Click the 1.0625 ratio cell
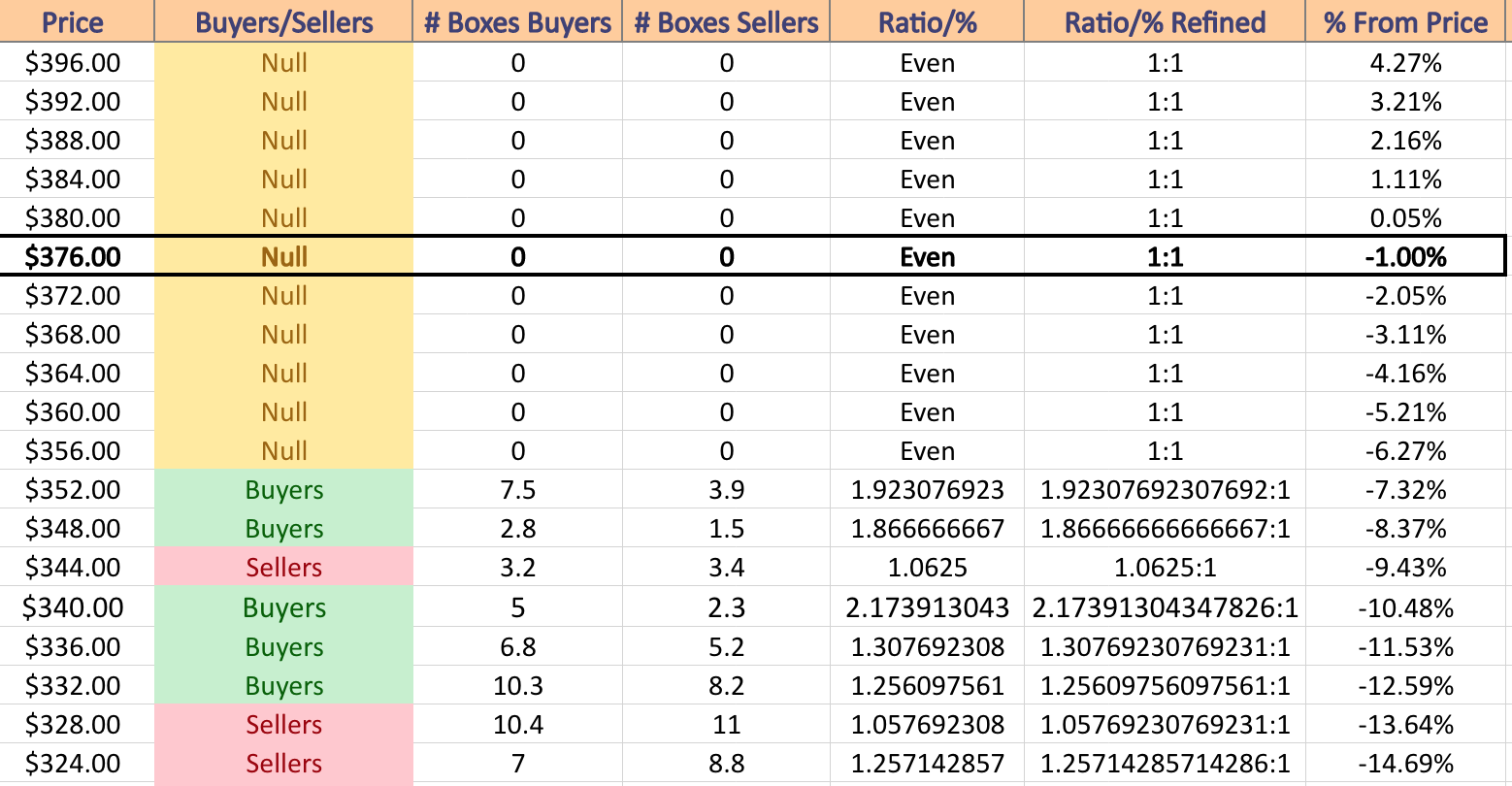The height and width of the screenshot is (786, 1512). 927,568
